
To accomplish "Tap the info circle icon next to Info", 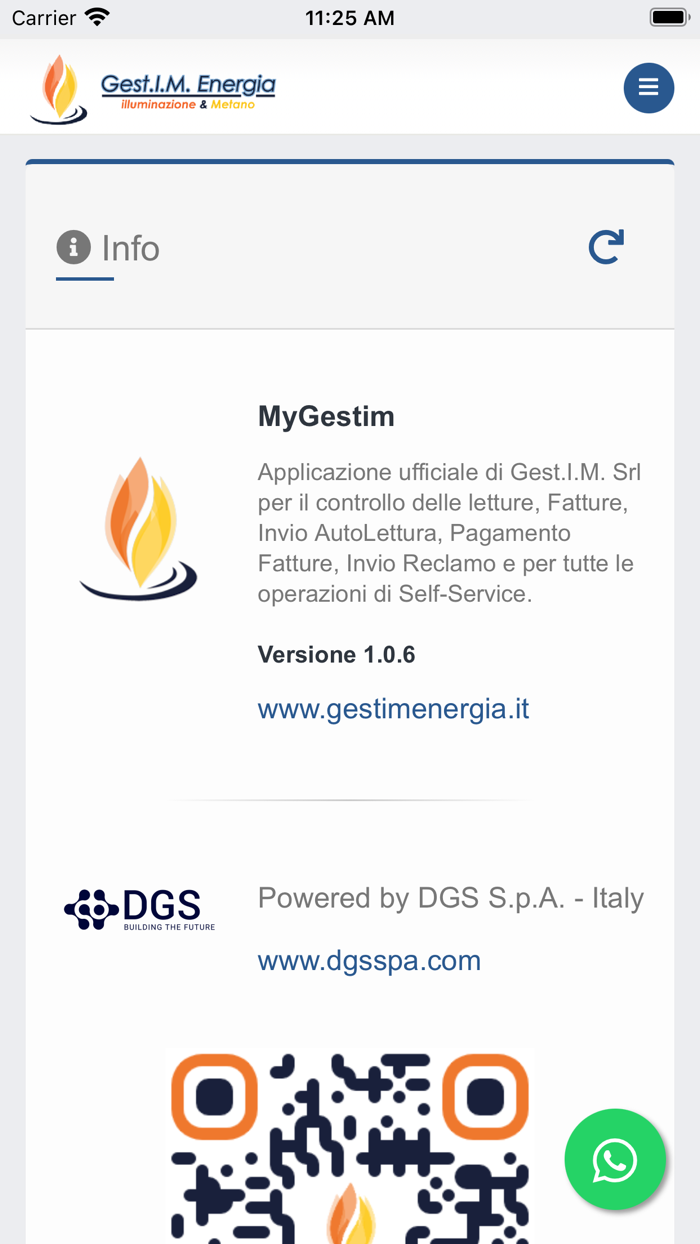I will click(x=72, y=247).
